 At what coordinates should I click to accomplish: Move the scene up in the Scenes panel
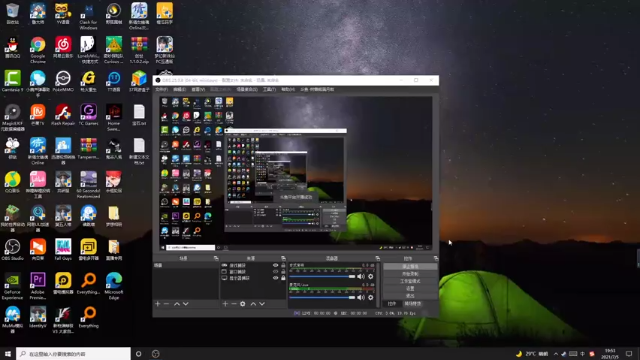point(177,304)
